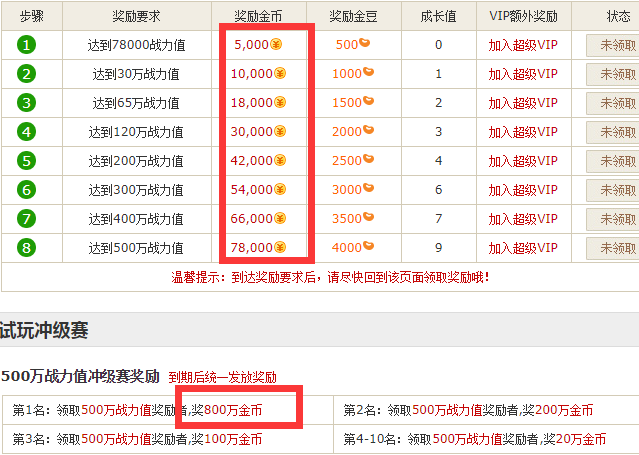Click the green step 7 number icon
The height and width of the screenshot is (455, 639).
[26, 219]
